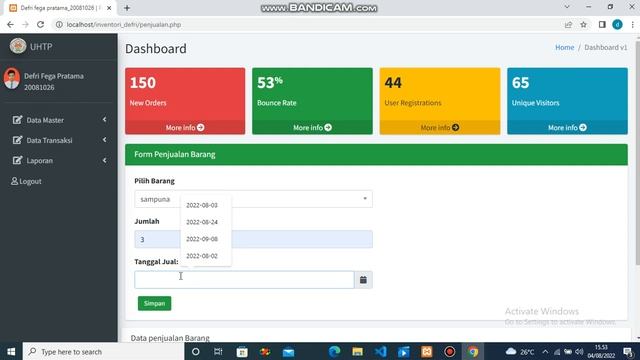
Task: Click the browser back arrow
Action: point(10,24)
